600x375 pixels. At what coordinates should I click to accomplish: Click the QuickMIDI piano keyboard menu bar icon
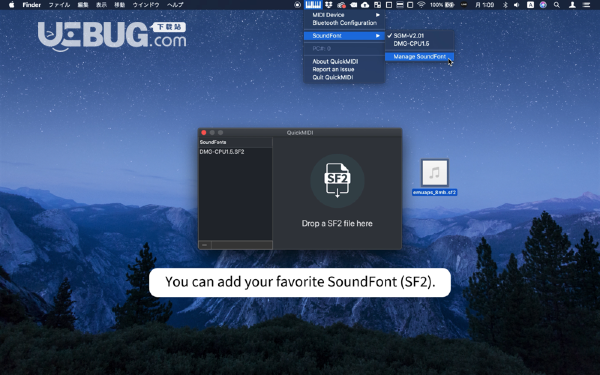click(313, 5)
